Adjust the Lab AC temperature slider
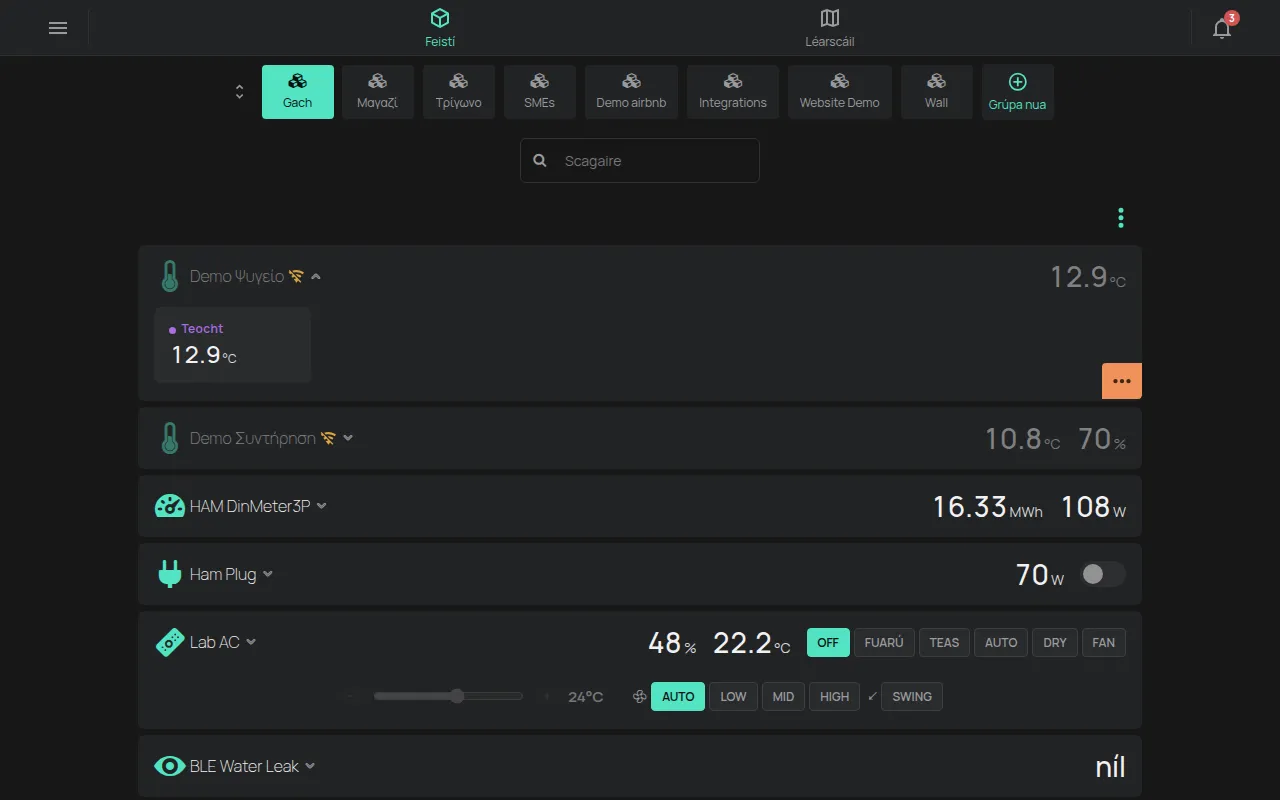The height and width of the screenshot is (800, 1280). tap(448, 696)
